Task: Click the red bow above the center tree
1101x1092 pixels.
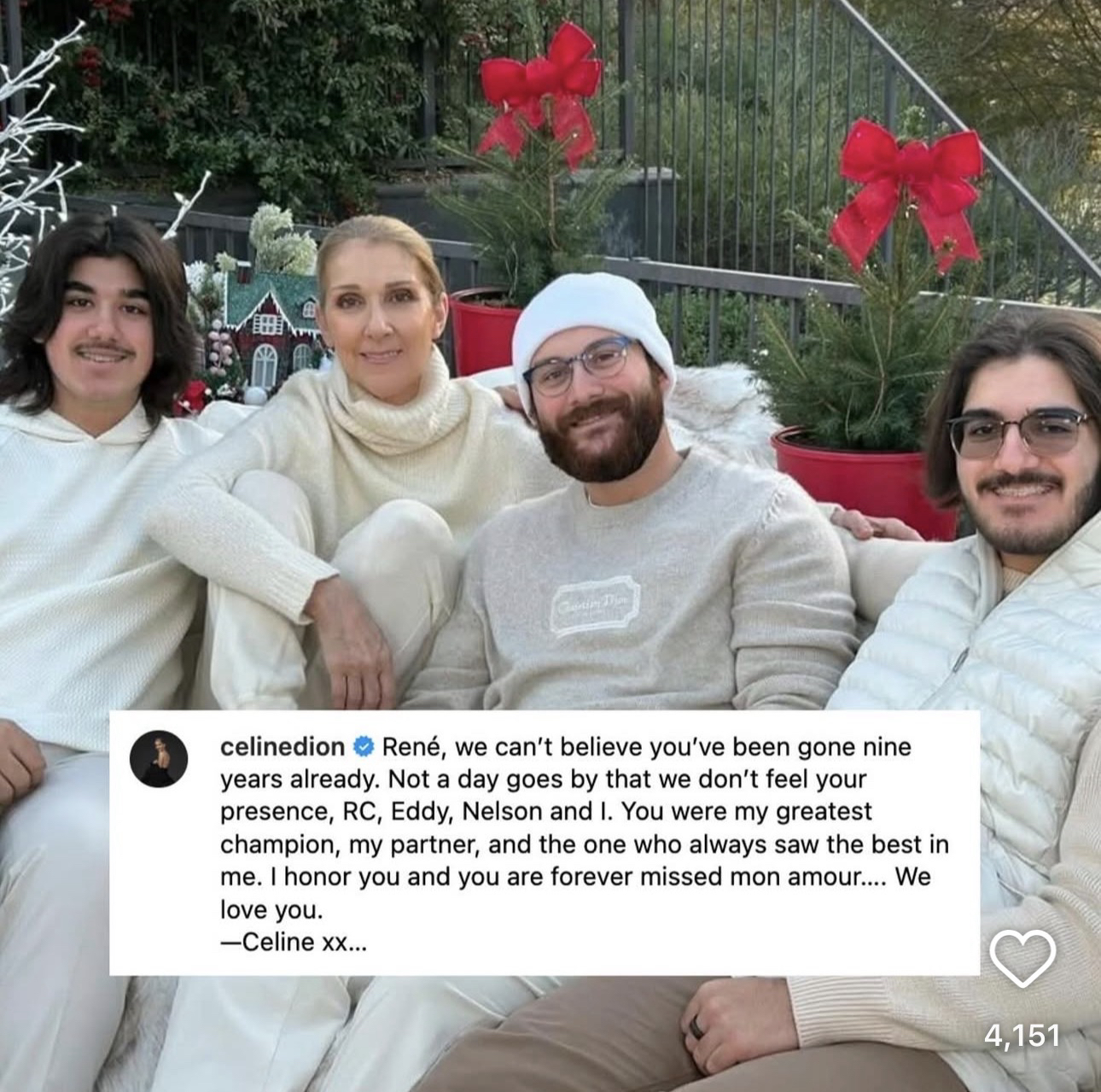Action: click(541, 91)
